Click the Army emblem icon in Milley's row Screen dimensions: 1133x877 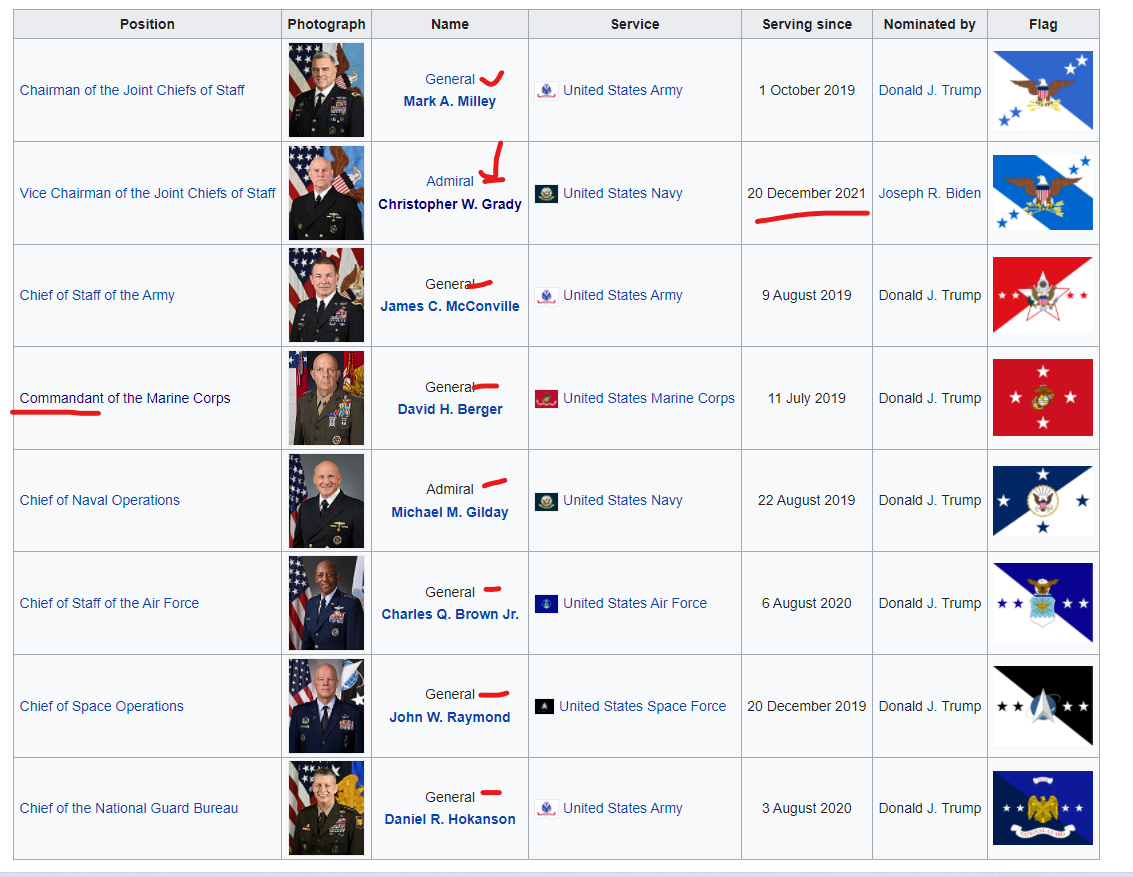546,90
